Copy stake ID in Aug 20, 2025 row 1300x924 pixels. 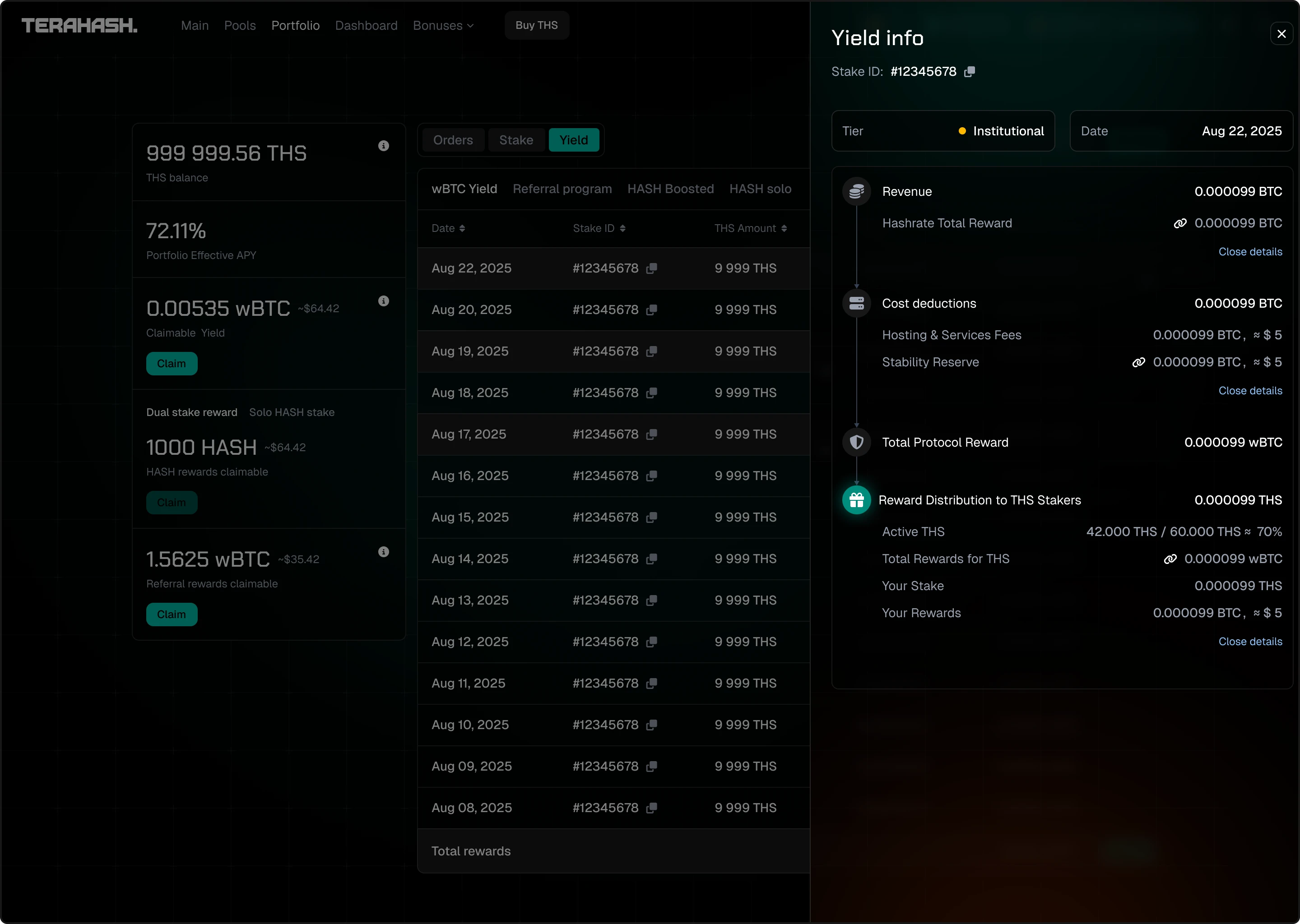click(x=652, y=310)
